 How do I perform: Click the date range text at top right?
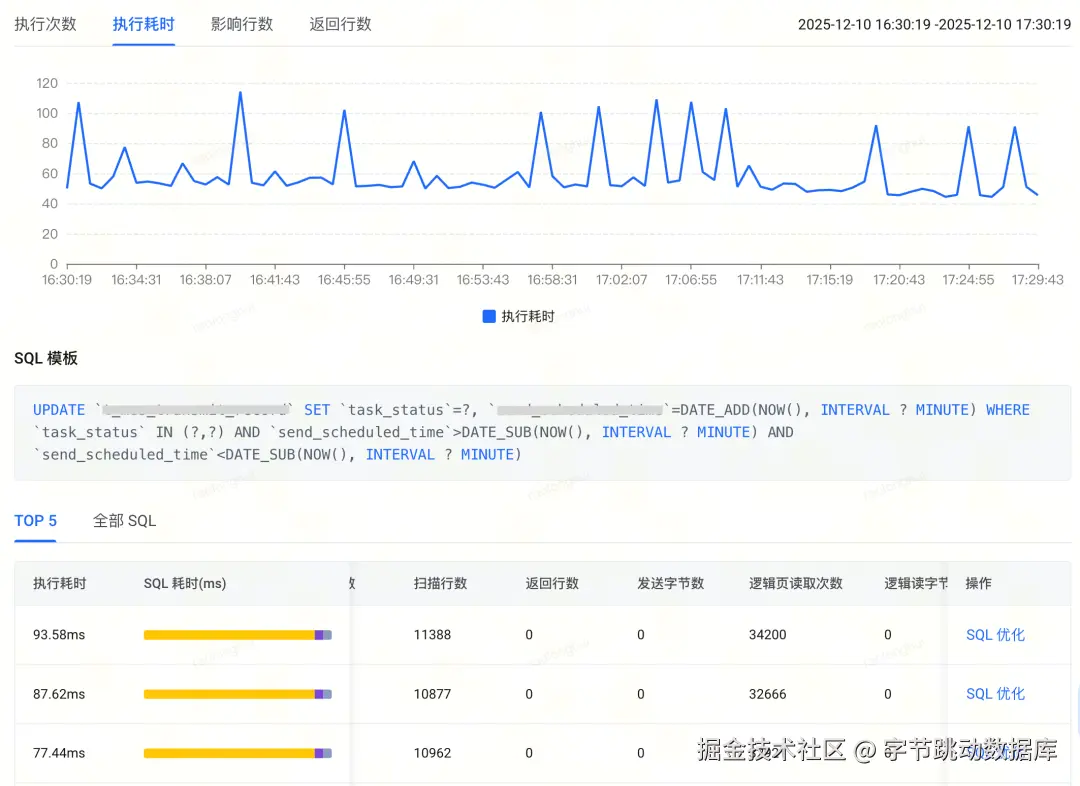[934, 24]
